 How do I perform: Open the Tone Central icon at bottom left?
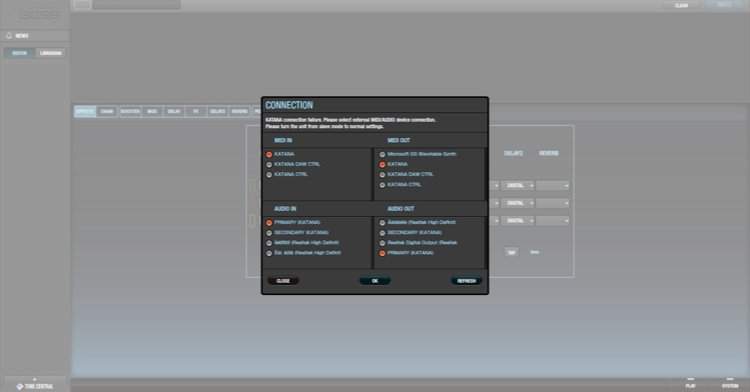click(x=20, y=386)
